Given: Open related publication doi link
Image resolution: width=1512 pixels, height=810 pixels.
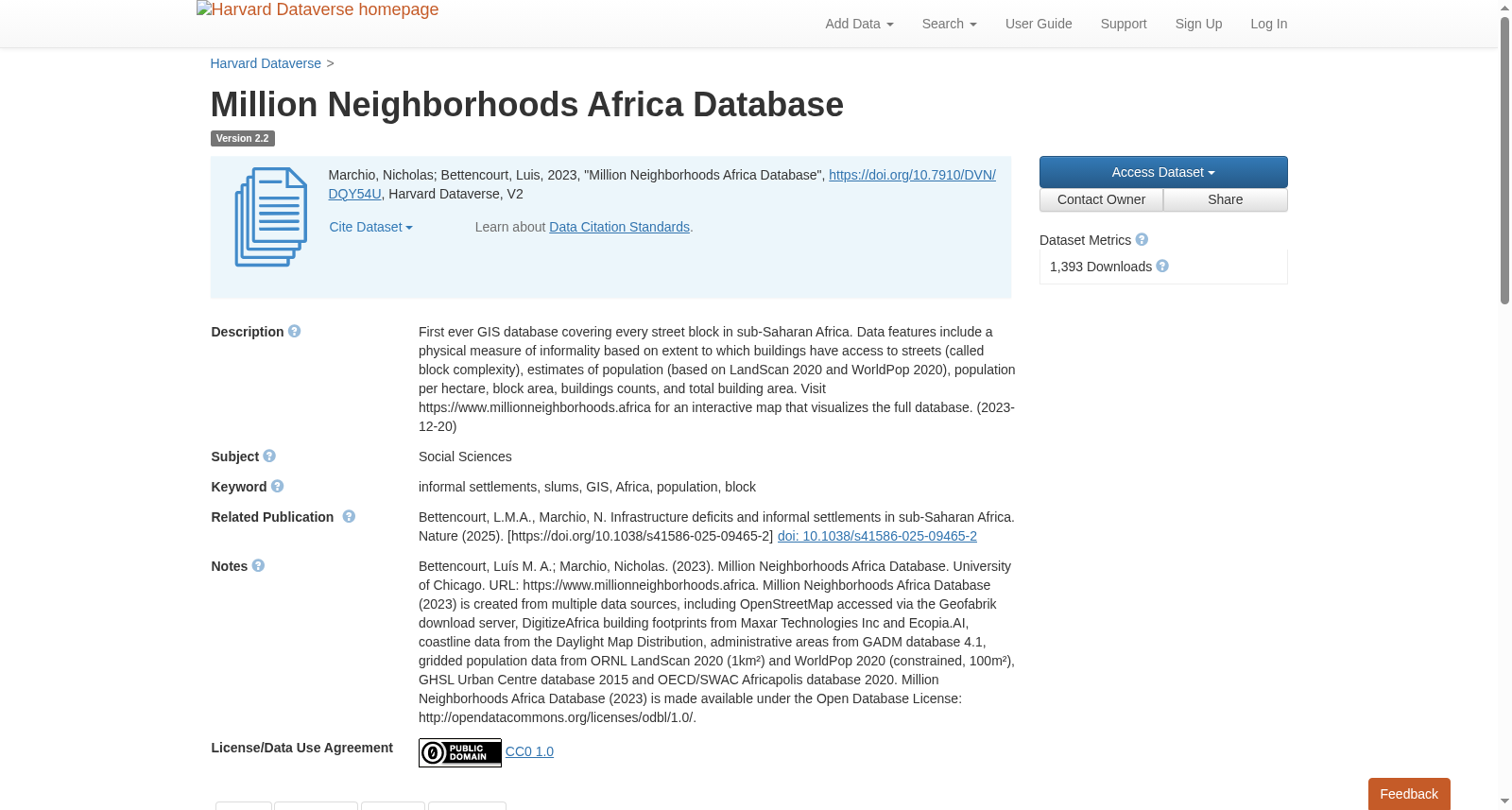Looking at the screenshot, I should point(877,536).
